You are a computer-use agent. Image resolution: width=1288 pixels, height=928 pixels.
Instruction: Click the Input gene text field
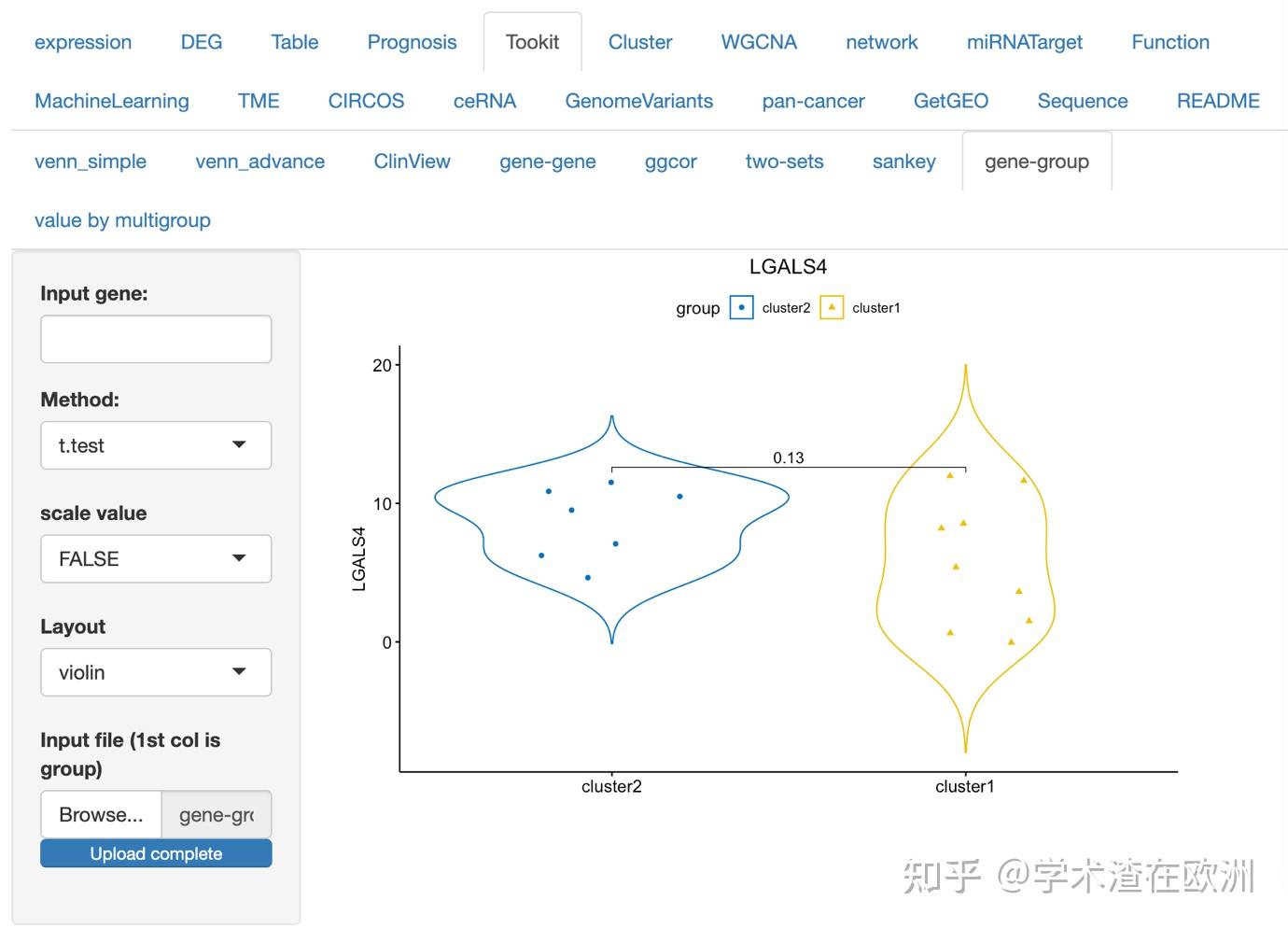pos(156,339)
